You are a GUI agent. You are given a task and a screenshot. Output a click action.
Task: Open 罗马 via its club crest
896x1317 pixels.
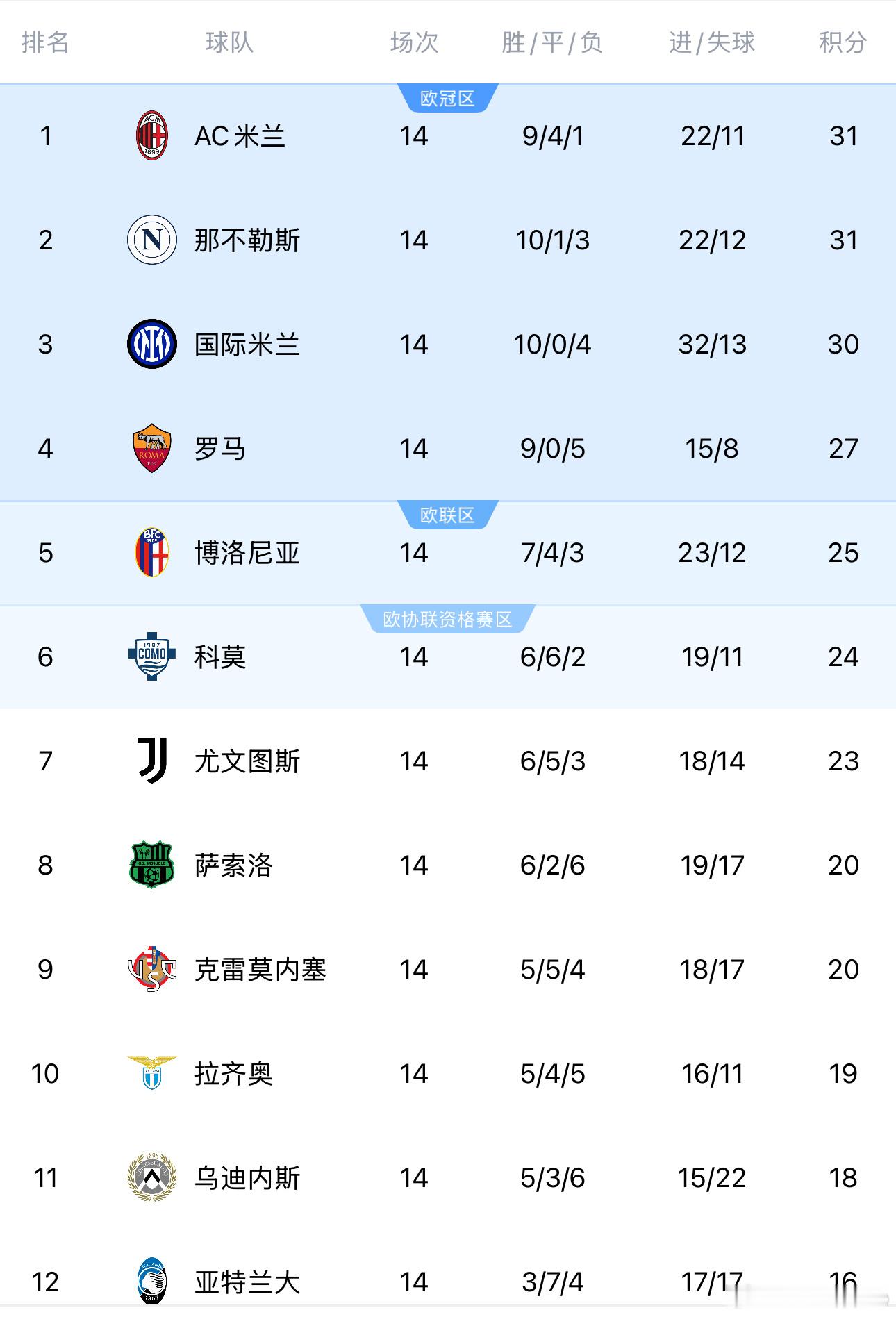click(151, 449)
